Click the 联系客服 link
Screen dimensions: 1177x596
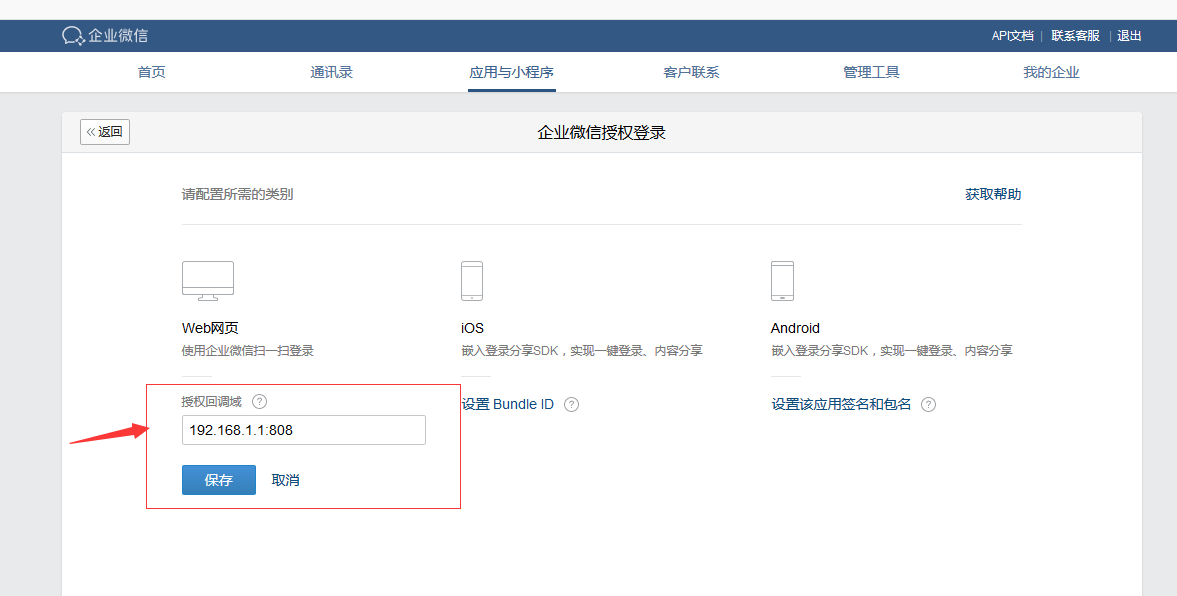point(1075,36)
